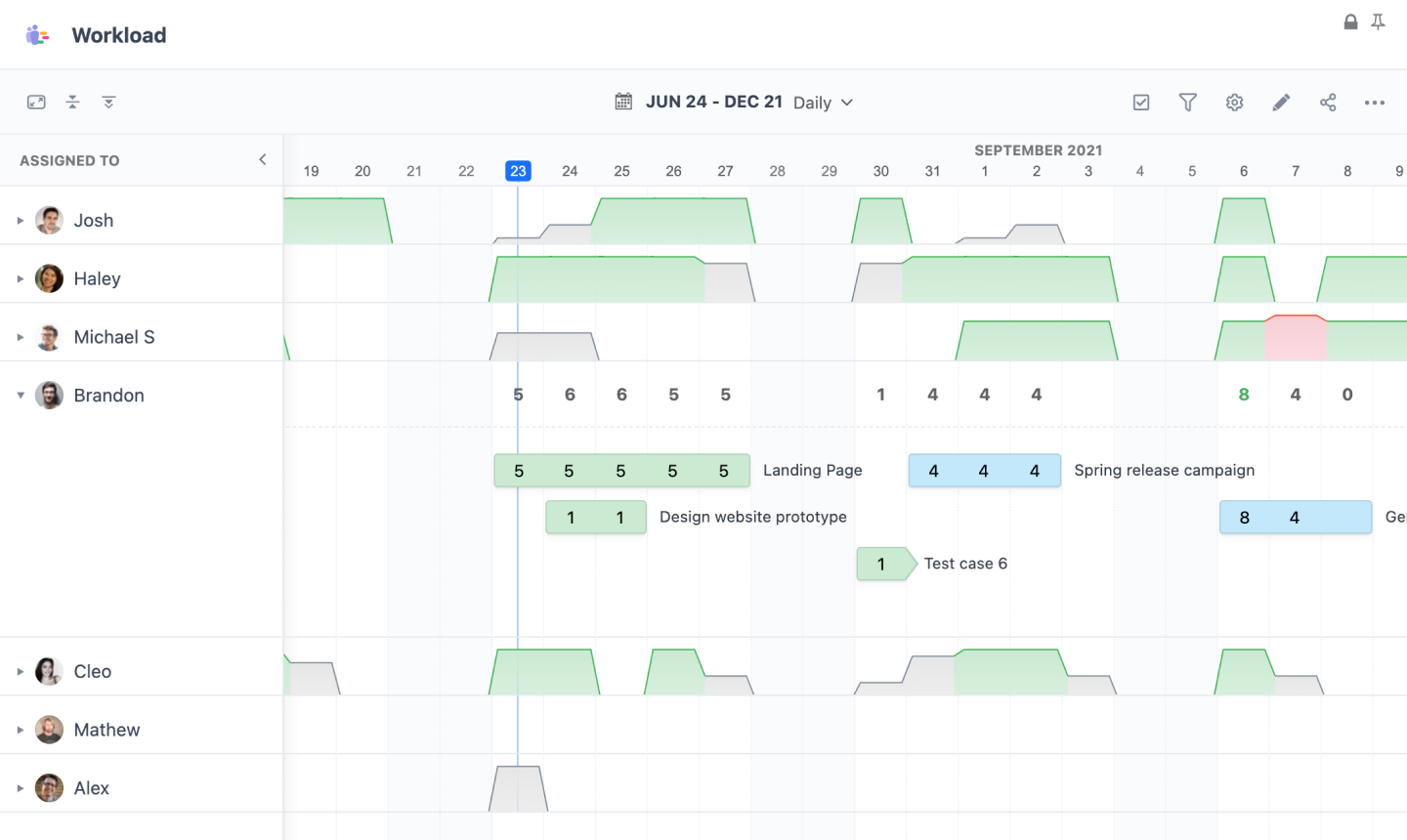Click the Spring release campaign task bar
The height and width of the screenshot is (840, 1407).
tap(985, 471)
